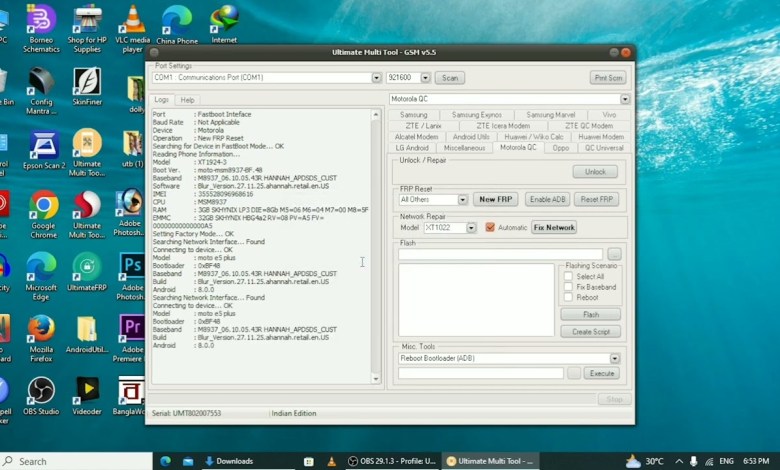
Task: Open Videoder desktop shortcut
Action: [87, 396]
